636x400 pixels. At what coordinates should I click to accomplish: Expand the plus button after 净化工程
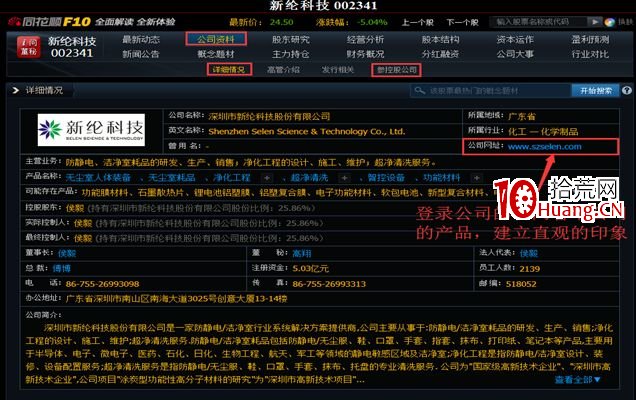click(266, 178)
